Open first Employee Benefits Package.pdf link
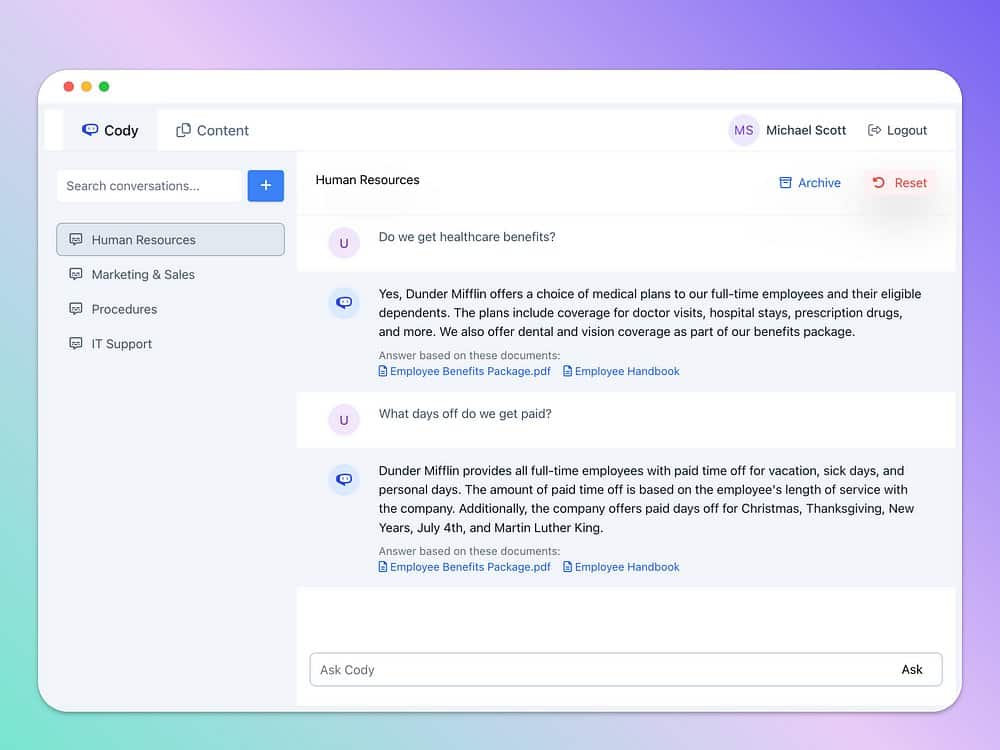 (469, 371)
